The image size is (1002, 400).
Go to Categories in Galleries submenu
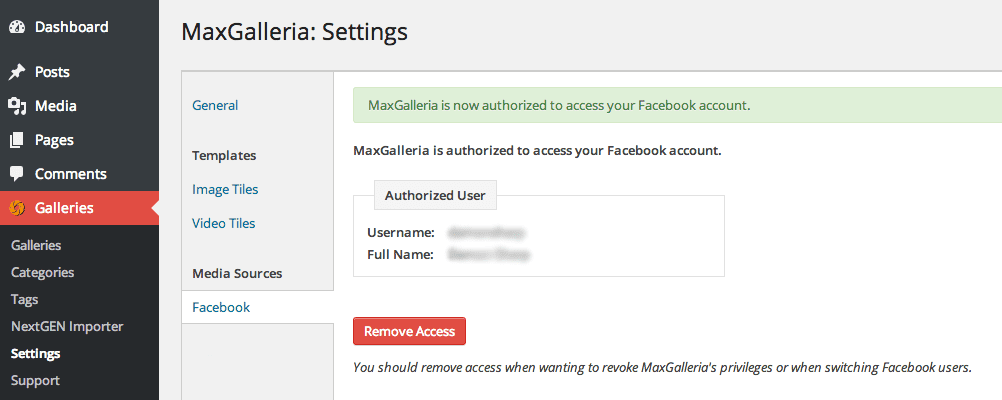point(42,272)
